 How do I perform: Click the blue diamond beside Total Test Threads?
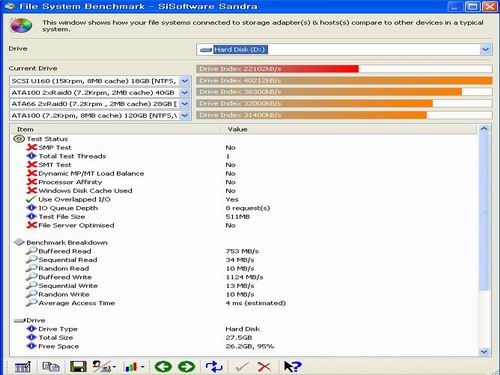pos(31,156)
